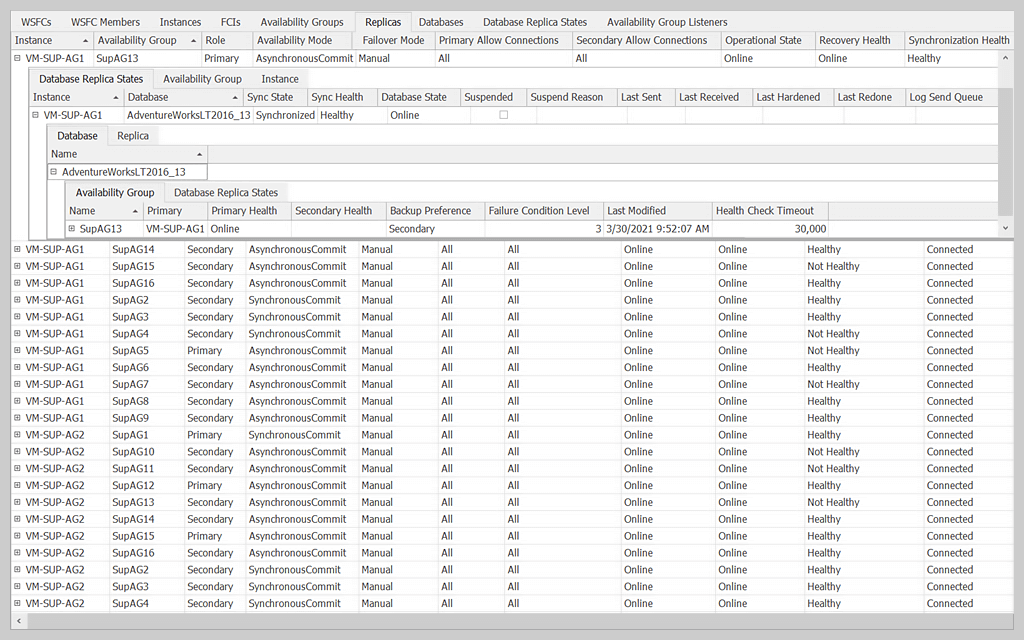Screen dimensions: 1024x640
Task: Click the Name column sort arrow in SupAG13 panel
Action: [x=133, y=211]
